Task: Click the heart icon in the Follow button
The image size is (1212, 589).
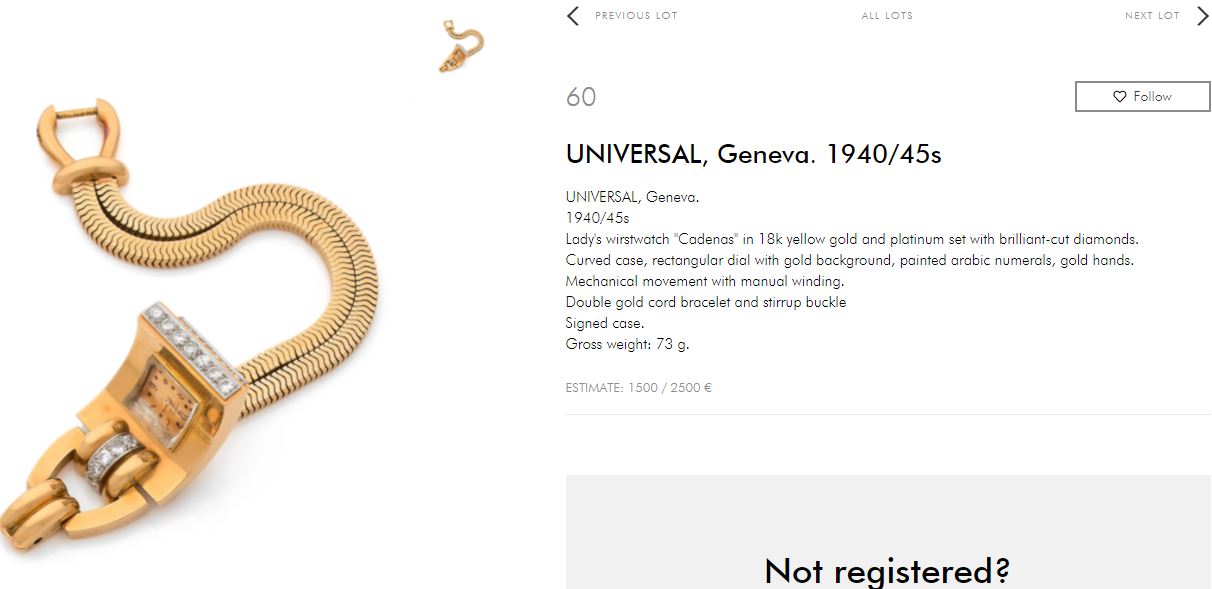Action: point(1120,96)
